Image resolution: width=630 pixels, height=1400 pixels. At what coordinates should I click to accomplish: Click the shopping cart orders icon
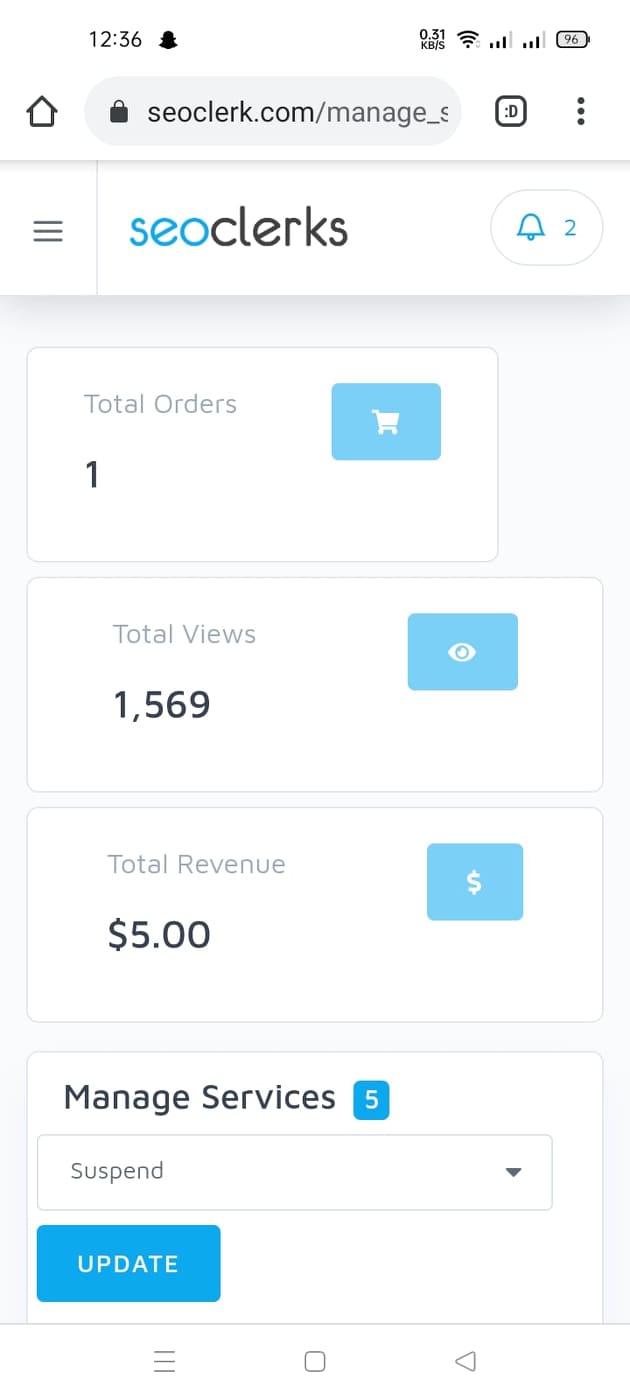point(386,422)
